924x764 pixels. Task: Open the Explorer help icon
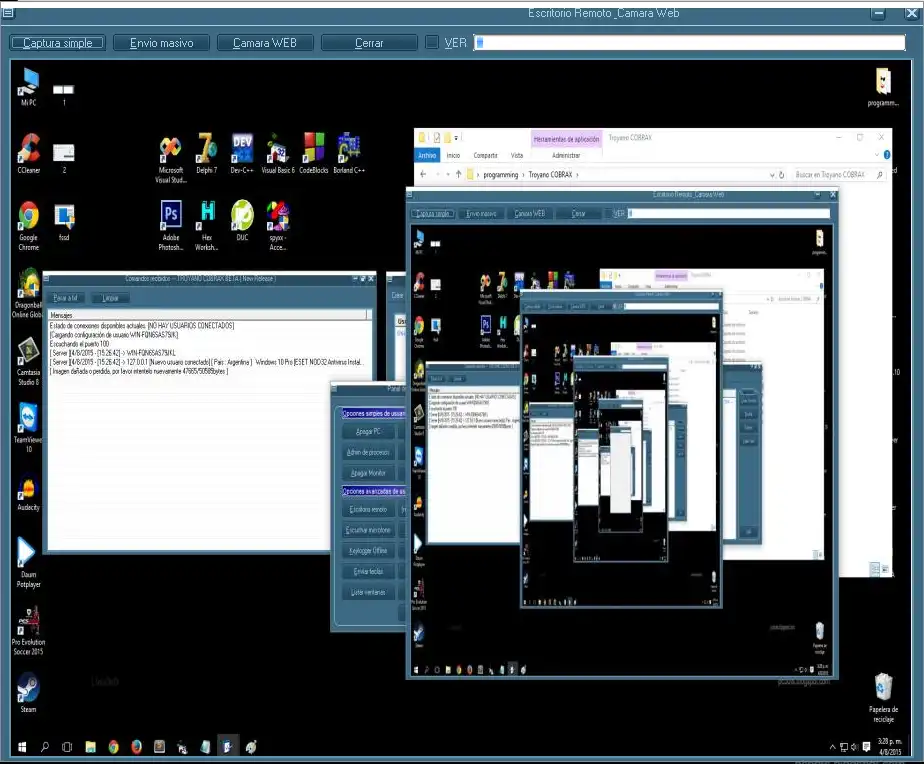pos(886,154)
